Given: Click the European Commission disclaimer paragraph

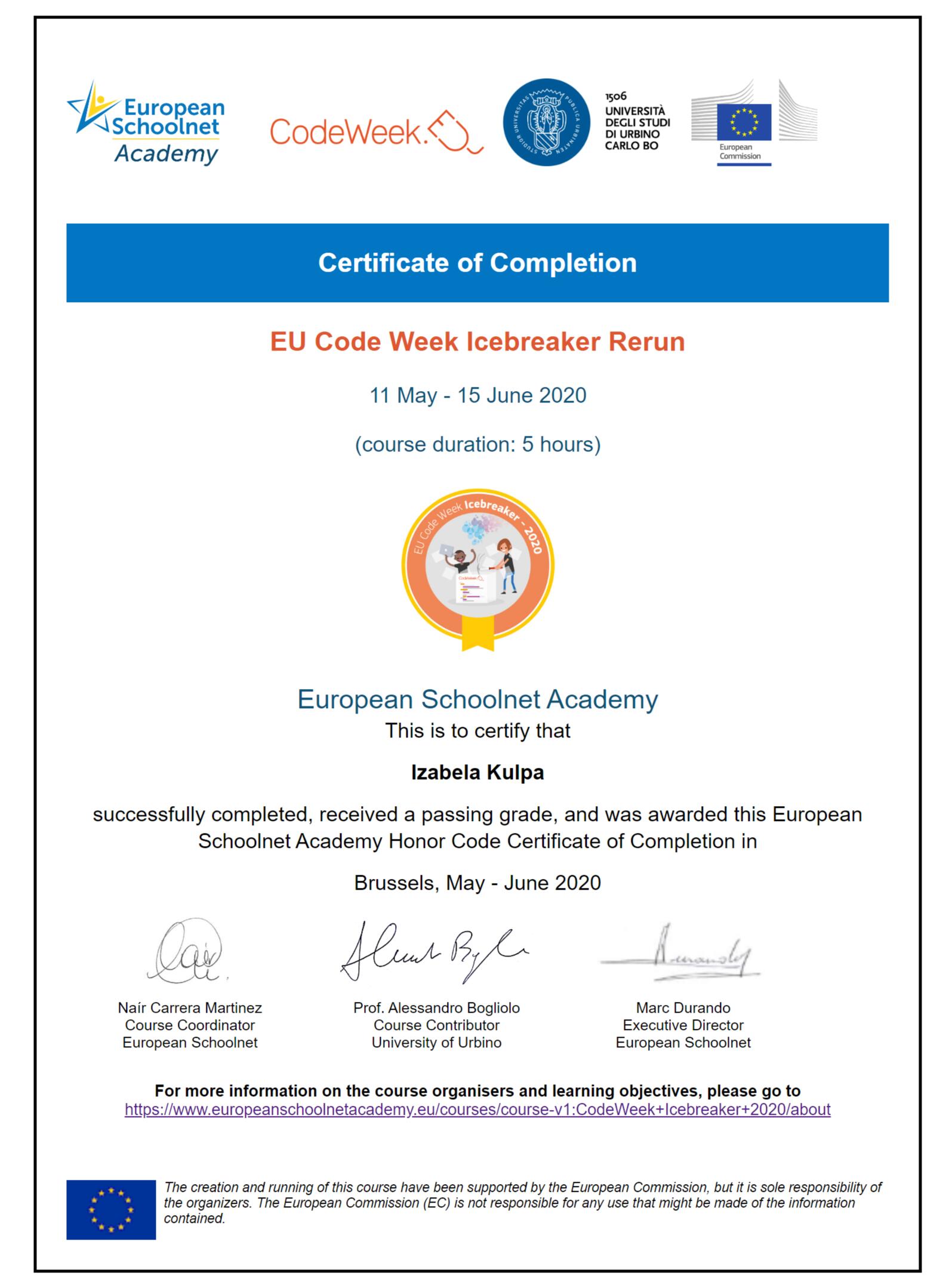Looking at the screenshot, I should (523, 1203).
